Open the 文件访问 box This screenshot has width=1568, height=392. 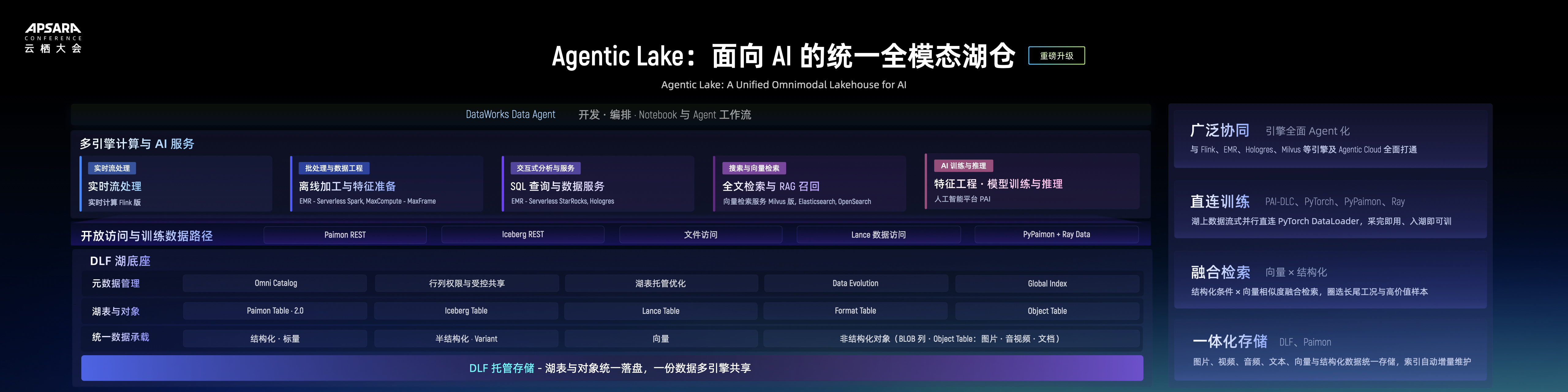pyautogui.click(x=701, y=234)
